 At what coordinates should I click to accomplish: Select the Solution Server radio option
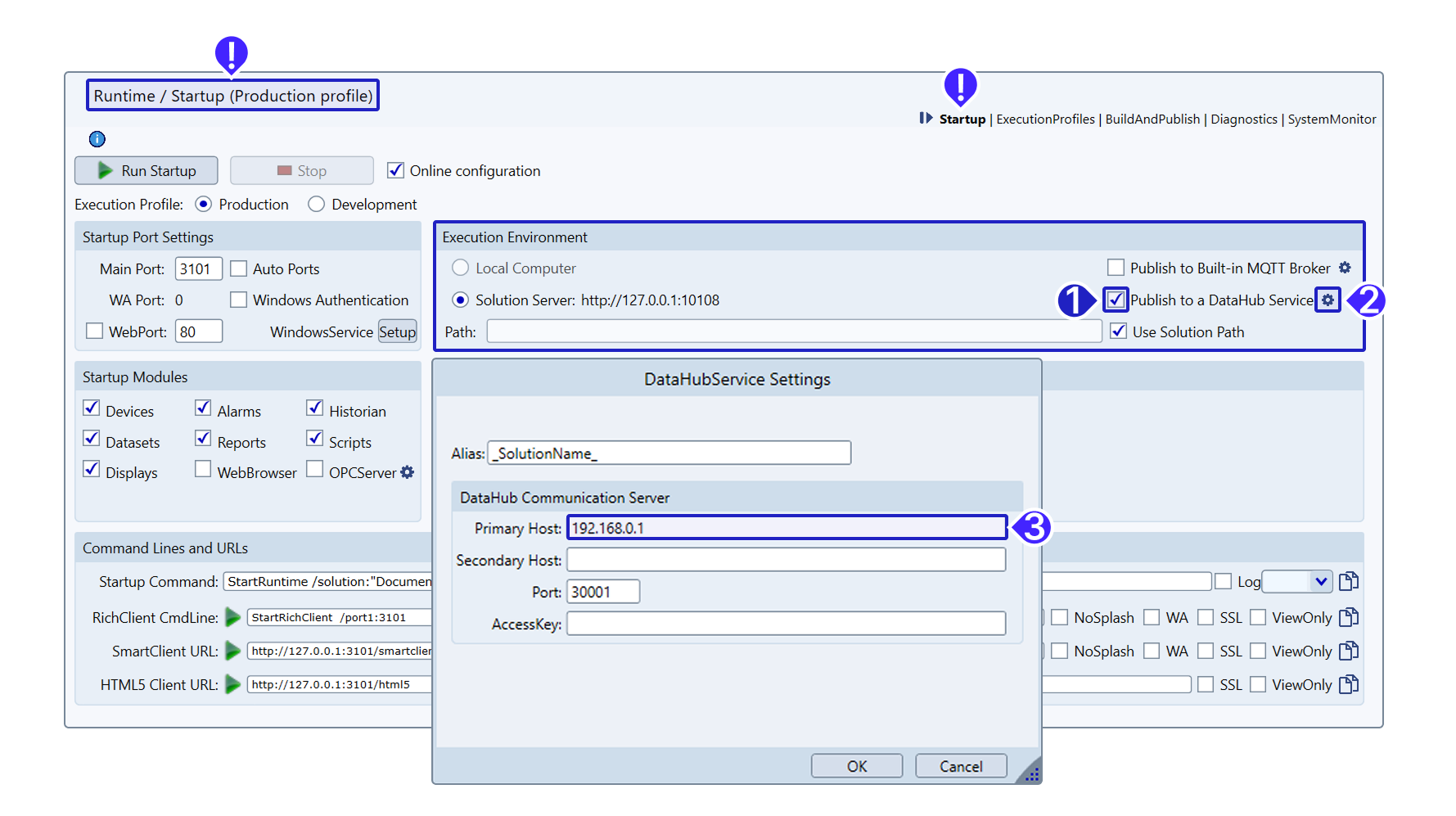click(x=461, y=300)
